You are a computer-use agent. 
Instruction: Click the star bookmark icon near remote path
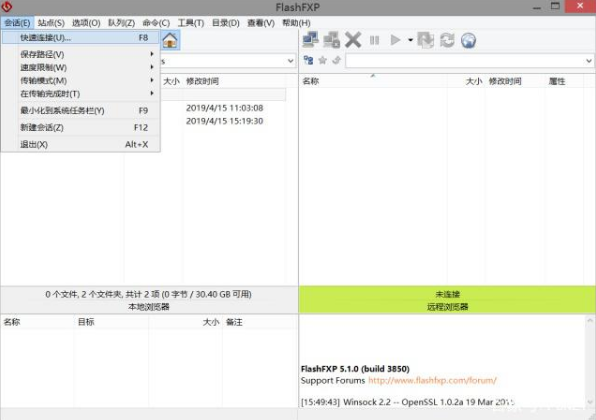pyautogui.click(x=322, y=60)
